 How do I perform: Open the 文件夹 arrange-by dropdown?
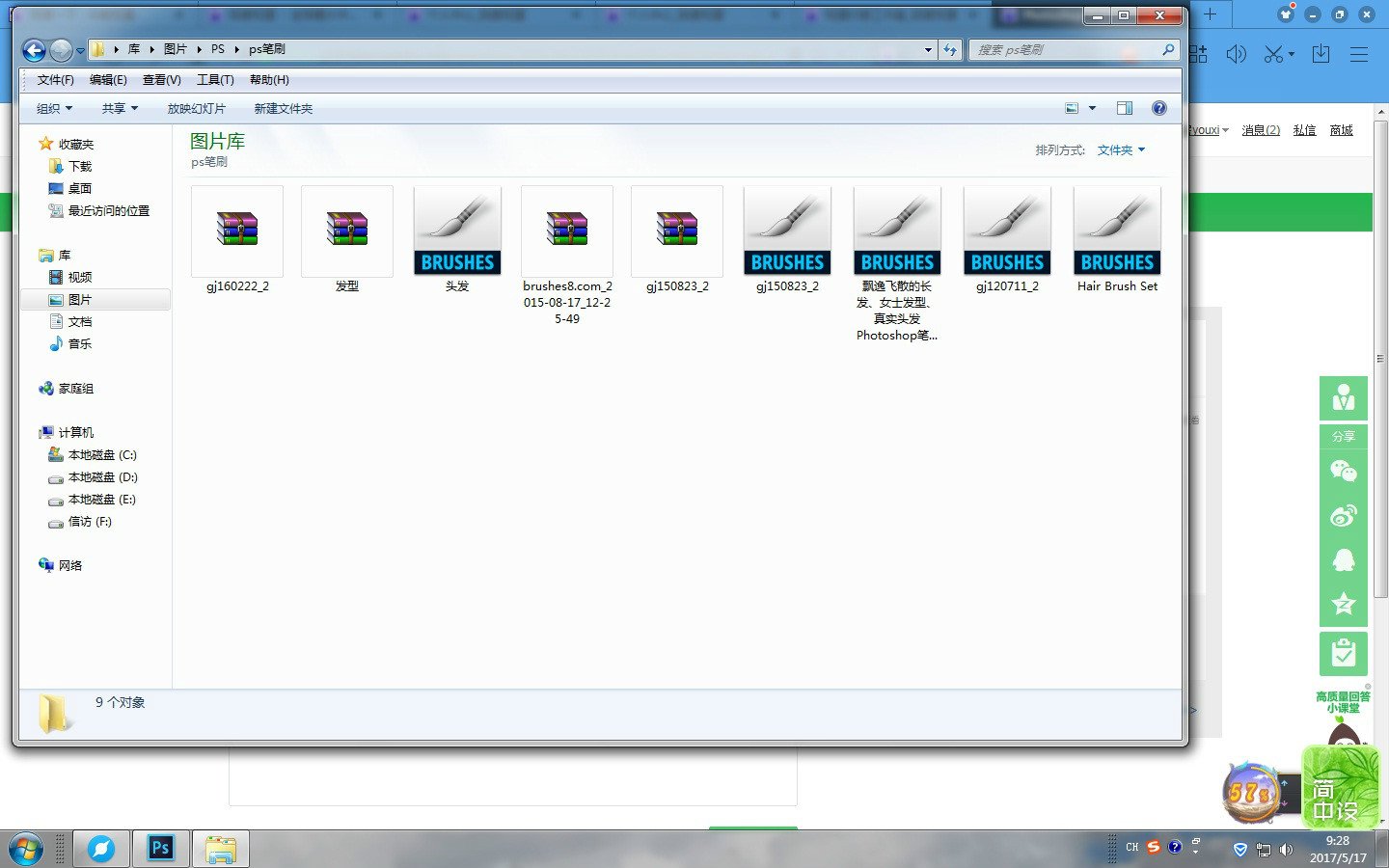coord(1121,150)
